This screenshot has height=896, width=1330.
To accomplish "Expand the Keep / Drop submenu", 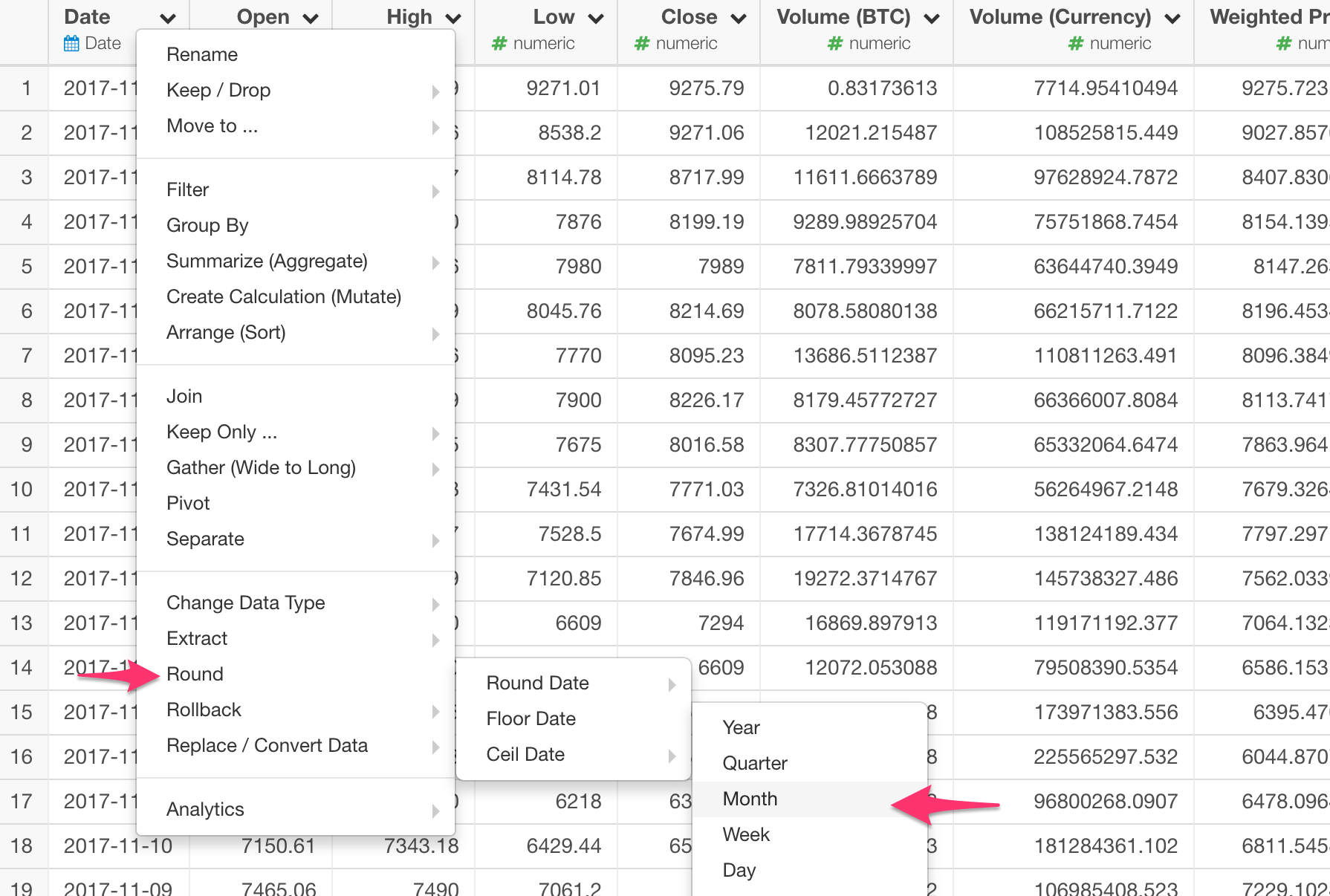I will pos(296,90).
